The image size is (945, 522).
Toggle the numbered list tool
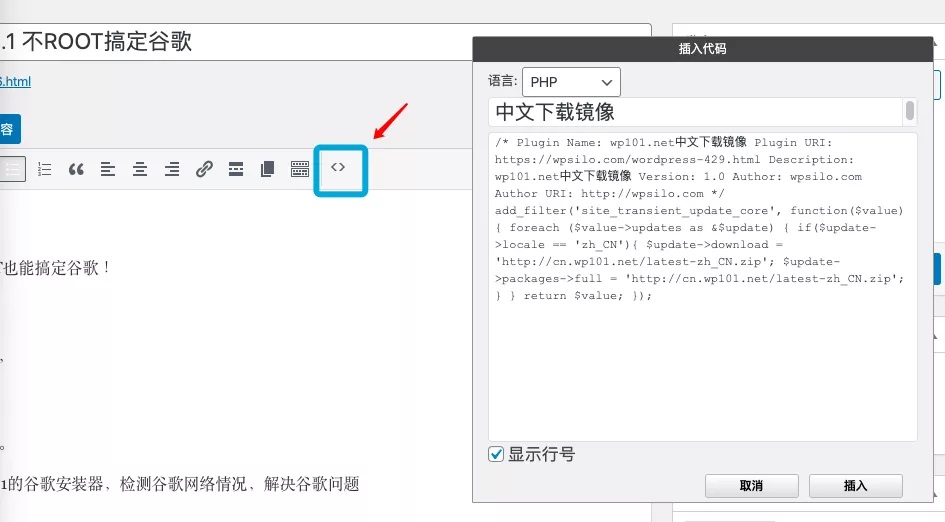44,169
